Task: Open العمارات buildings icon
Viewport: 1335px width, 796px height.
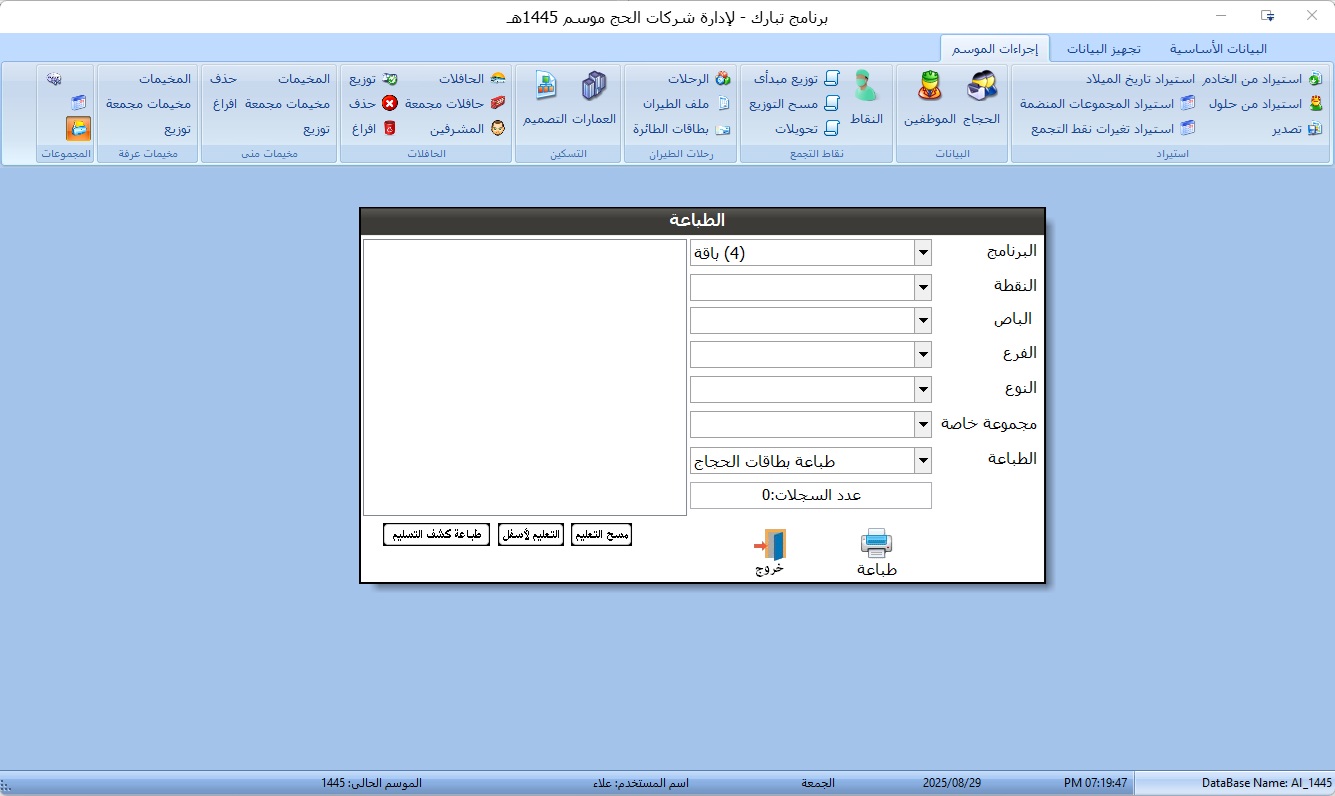Action: [x=594, y=90]
